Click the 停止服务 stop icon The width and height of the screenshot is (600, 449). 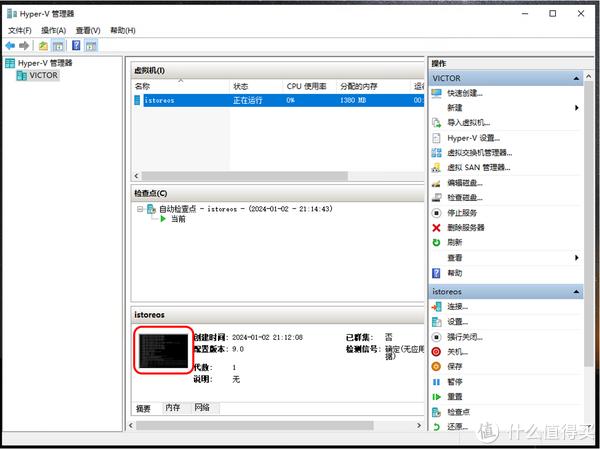click(436, 213)
